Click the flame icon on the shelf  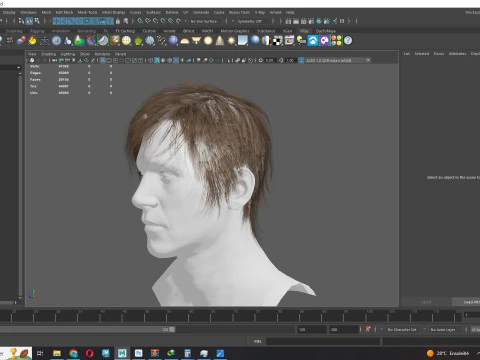pyautogui.click(x=32, y=41)
